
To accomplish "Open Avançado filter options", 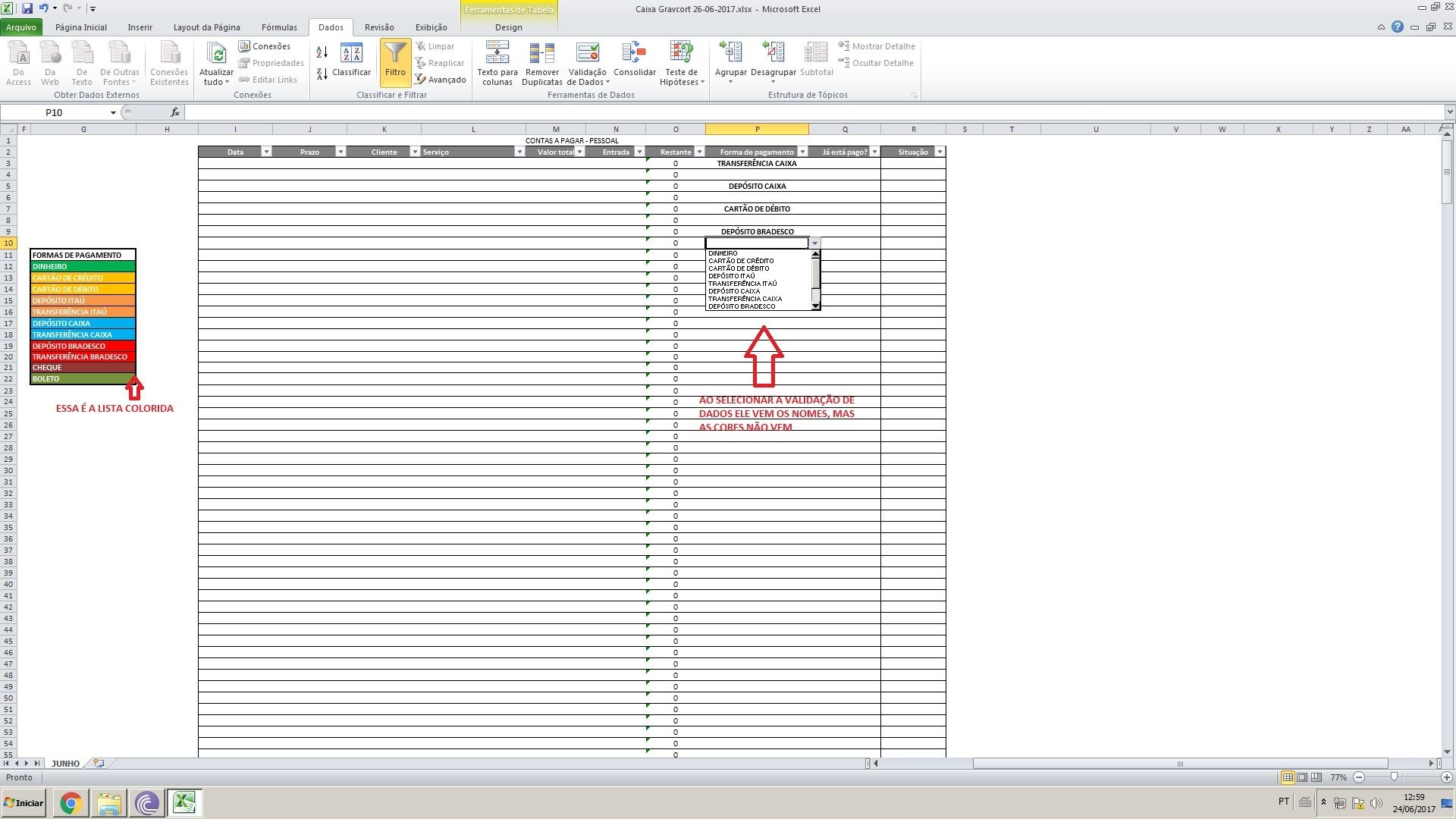I will [441, 80].
